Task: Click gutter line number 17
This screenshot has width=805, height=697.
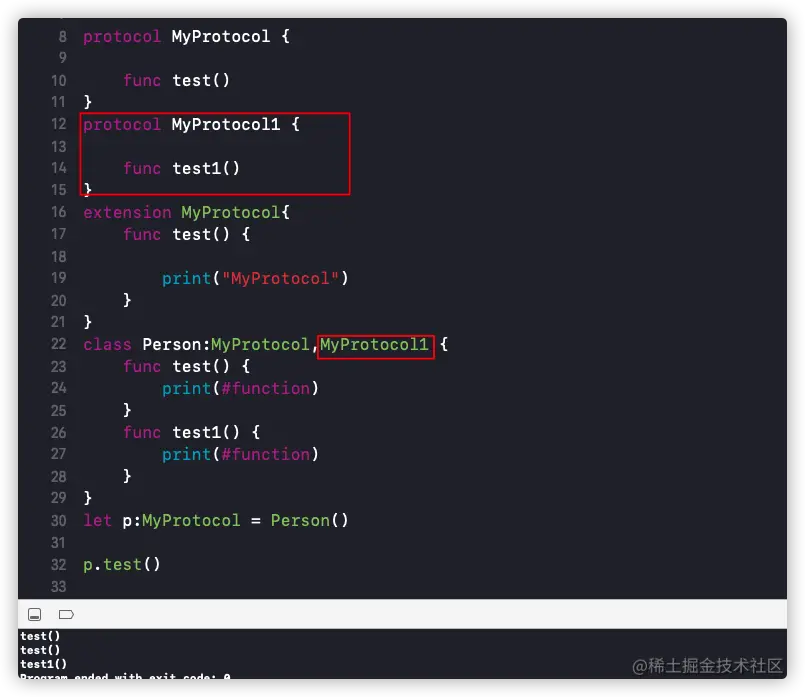Action: point(59,234)
